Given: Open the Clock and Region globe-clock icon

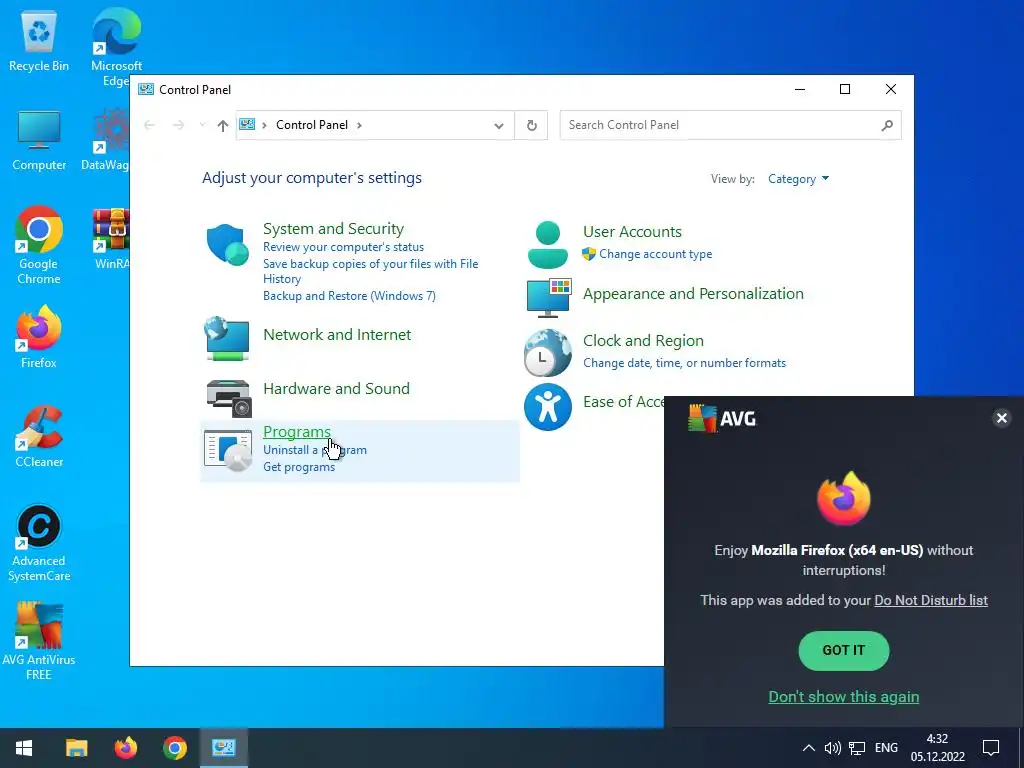Looking at the screenshot, I should tap(548, 353).
